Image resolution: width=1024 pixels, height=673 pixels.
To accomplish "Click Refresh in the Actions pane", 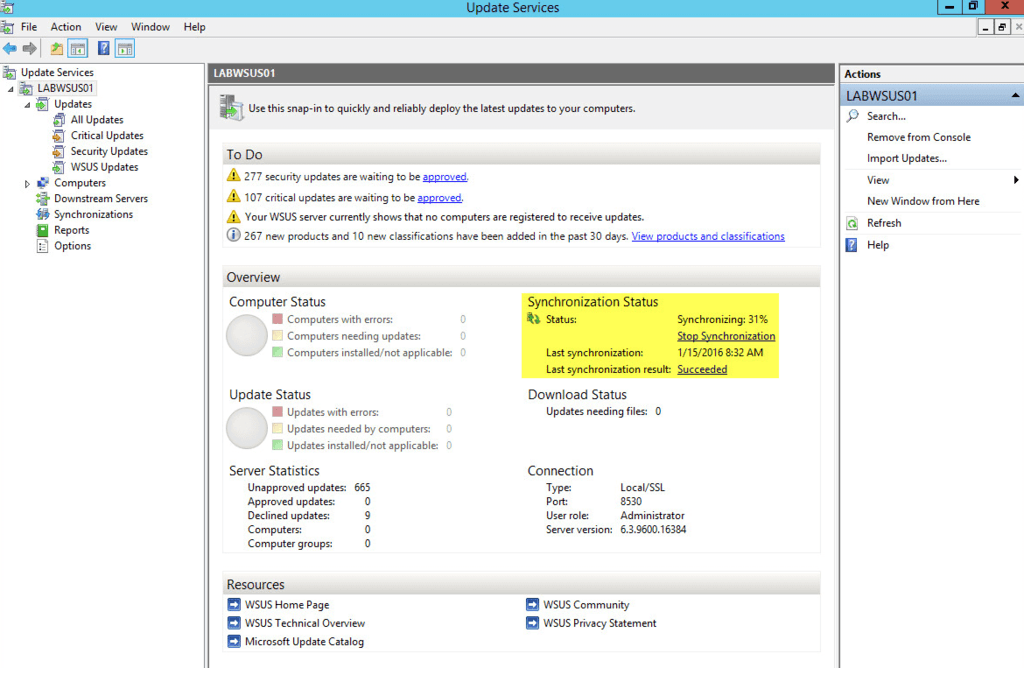I will pos(883,222).
